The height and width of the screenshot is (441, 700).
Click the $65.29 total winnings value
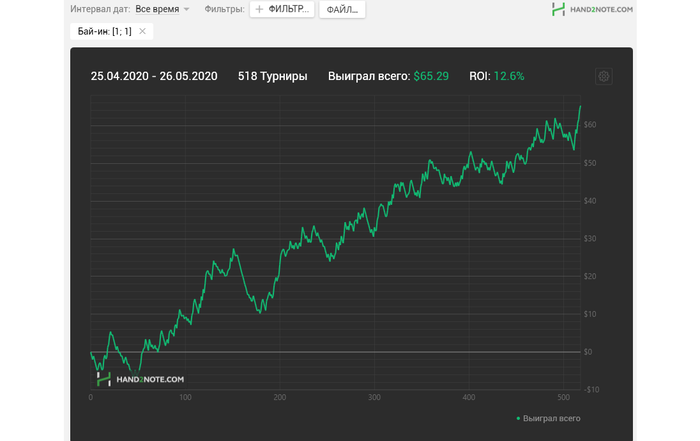(x=431, y=76)
